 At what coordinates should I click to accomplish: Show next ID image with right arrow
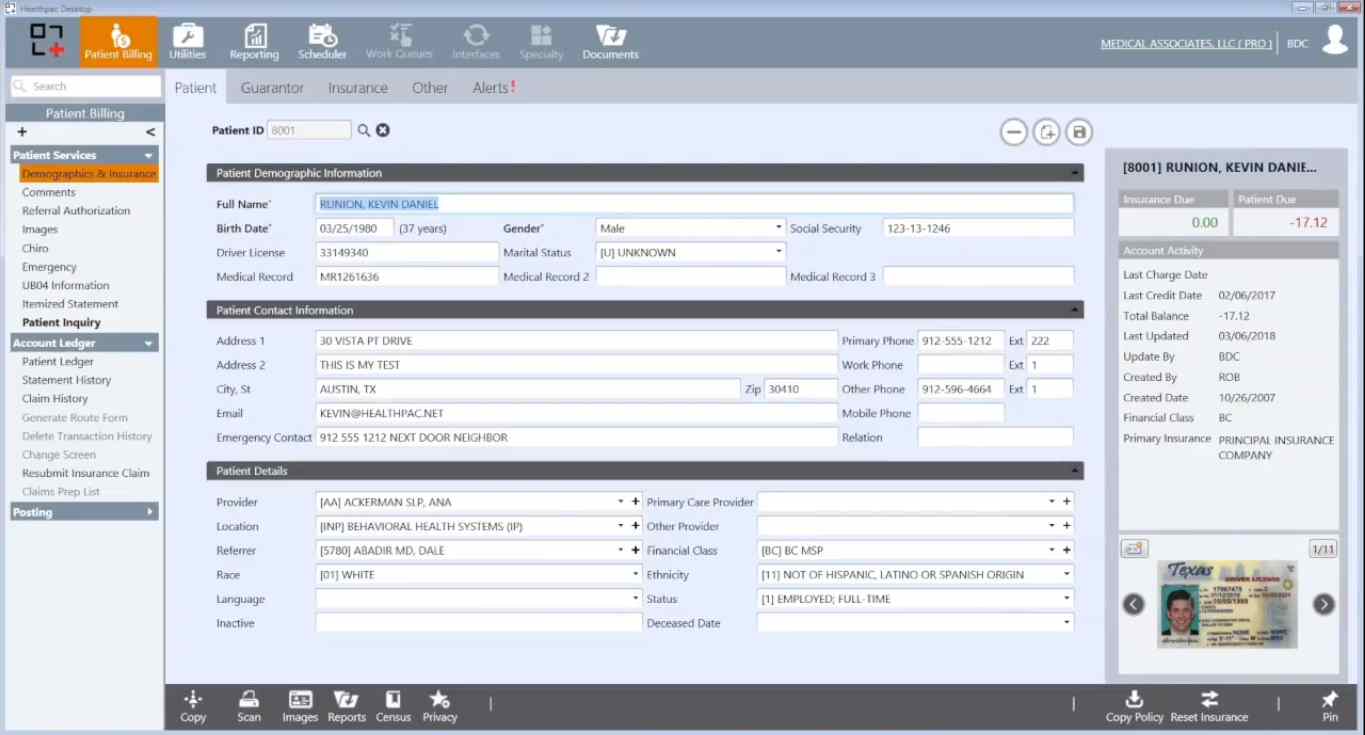click(1323, 604)
